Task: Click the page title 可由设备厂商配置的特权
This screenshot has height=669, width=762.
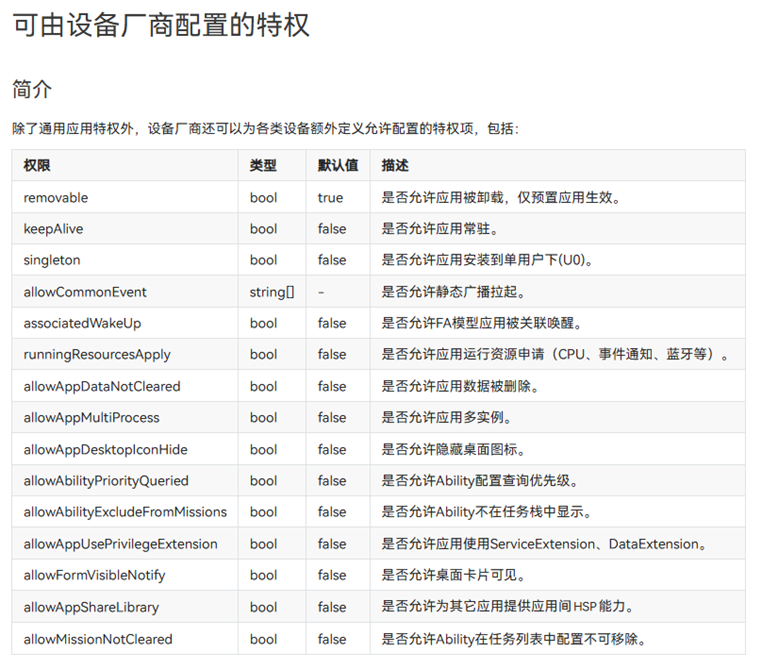Action: [161, 25]
